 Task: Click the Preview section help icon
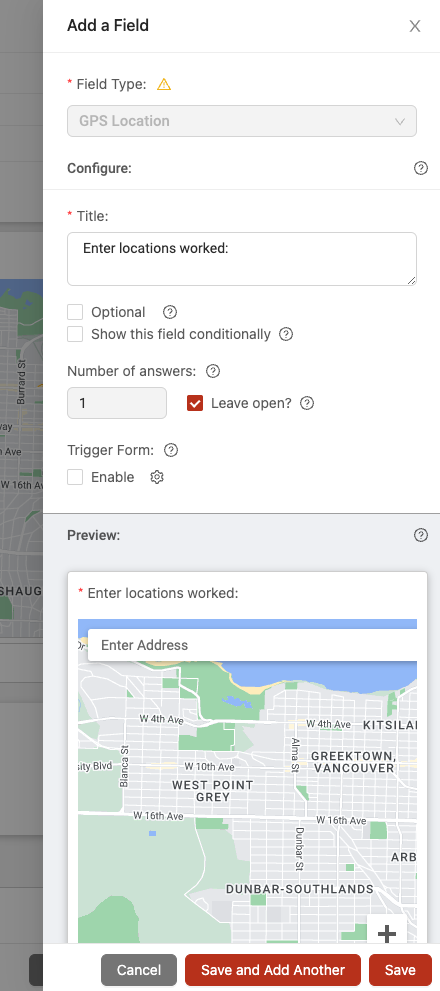pyautogui.click(x=420, y=535)
